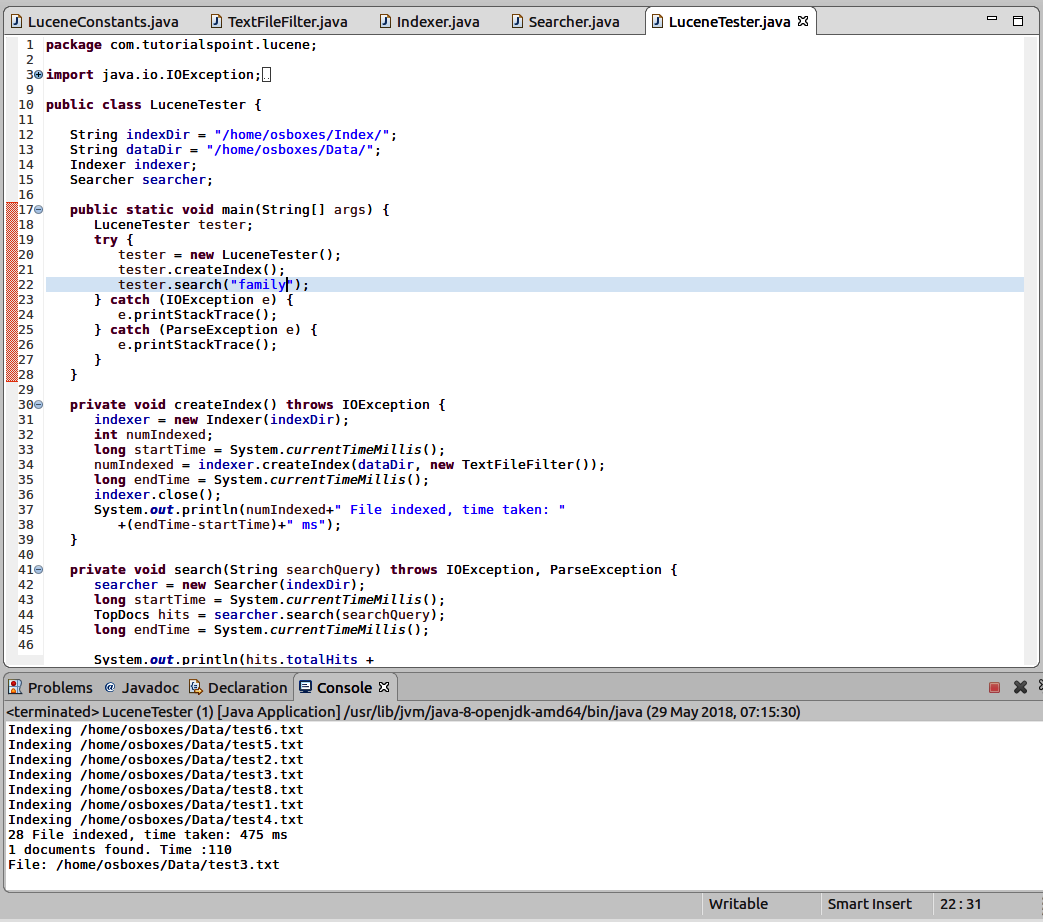Image resolution: width=1043 pixels, height=922 pixels.
Task: Close the LuceneTester.java editor tab
Action: [802, 22]
